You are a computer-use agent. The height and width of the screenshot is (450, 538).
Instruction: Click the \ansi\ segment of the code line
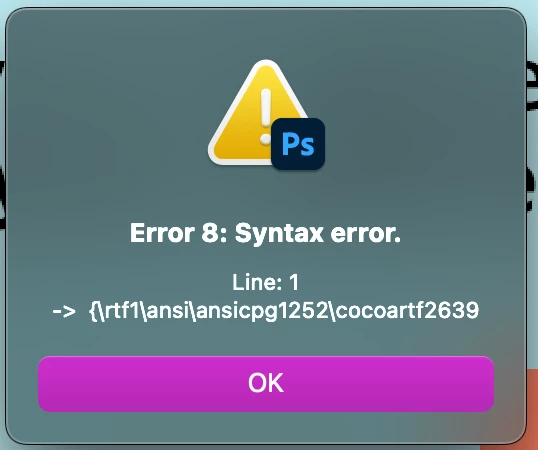point(167,310)
